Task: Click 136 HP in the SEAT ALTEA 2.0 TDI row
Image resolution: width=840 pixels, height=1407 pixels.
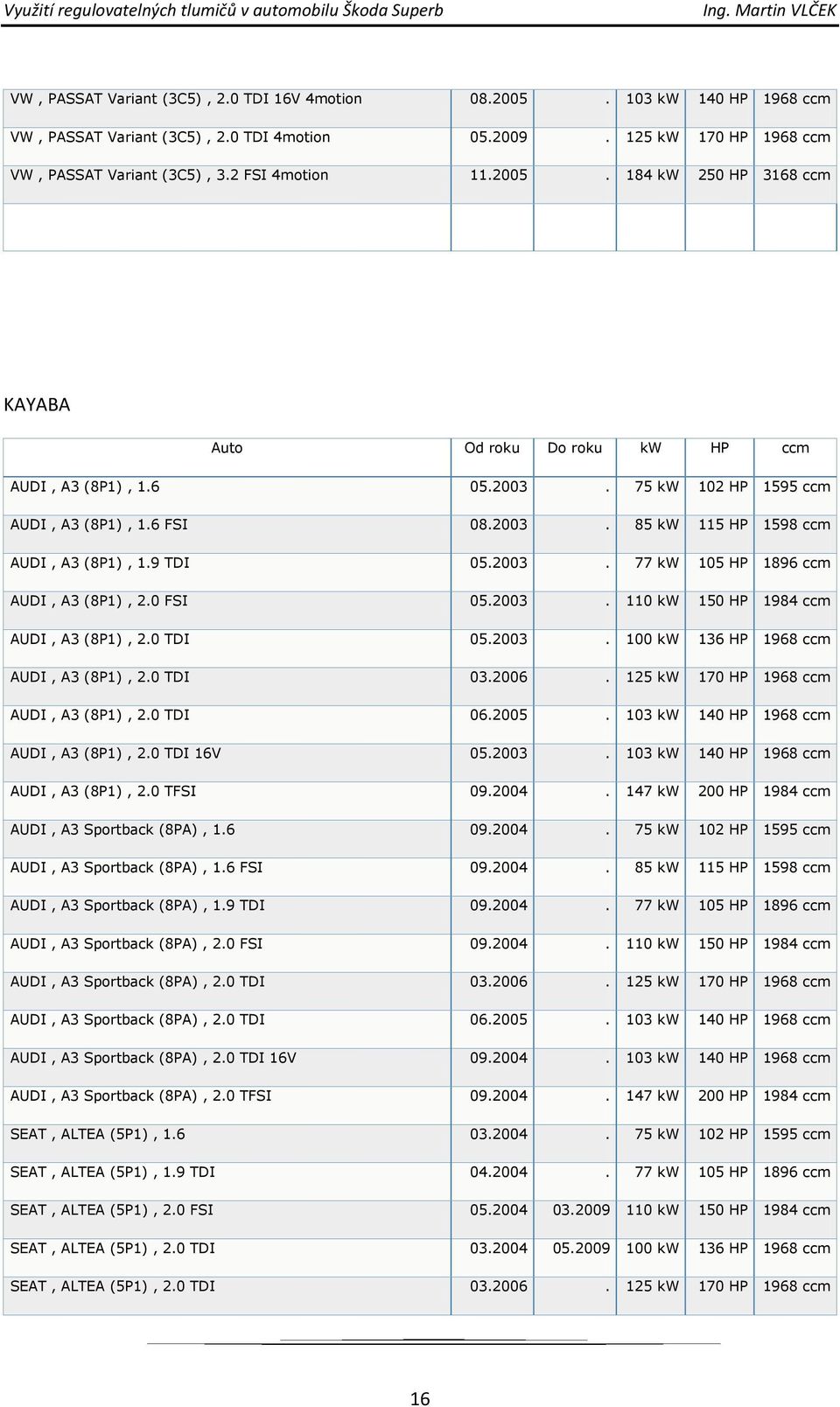Action: click(x=723, y=1248)
